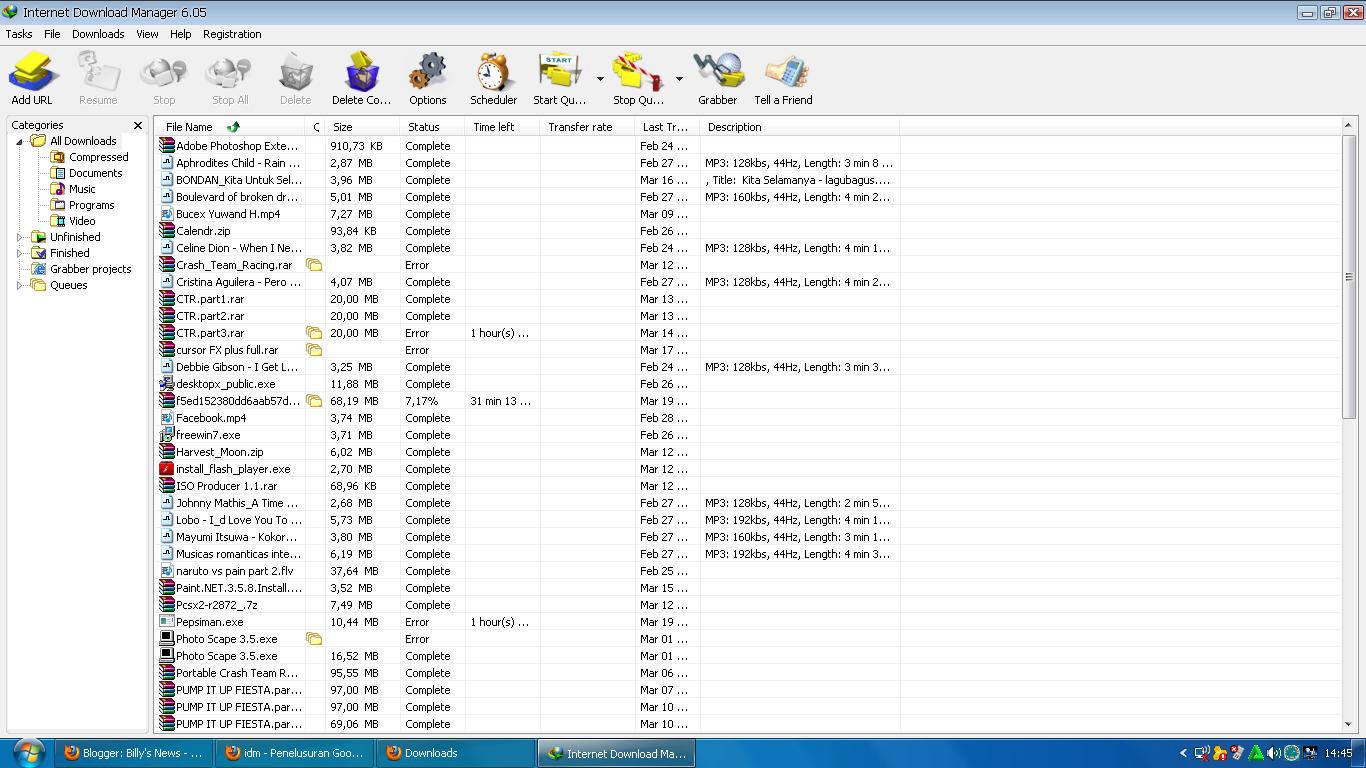Collapse the All Downloads tree node
1366x768 pixels.
(20, 142)
